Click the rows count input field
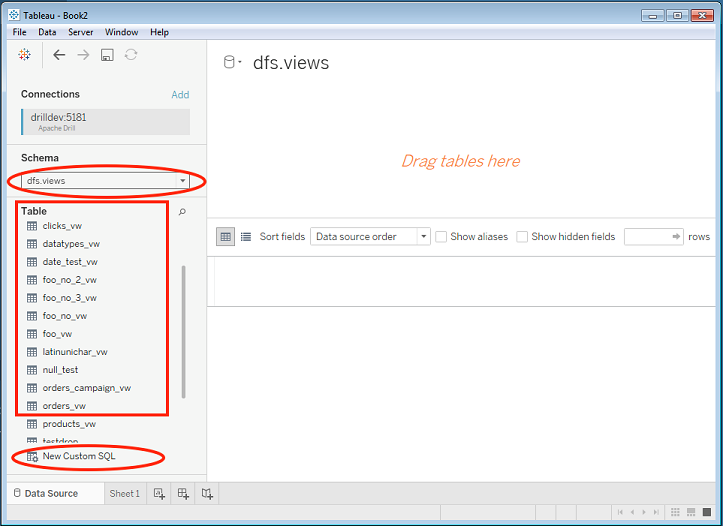 [x=646, y=237]
